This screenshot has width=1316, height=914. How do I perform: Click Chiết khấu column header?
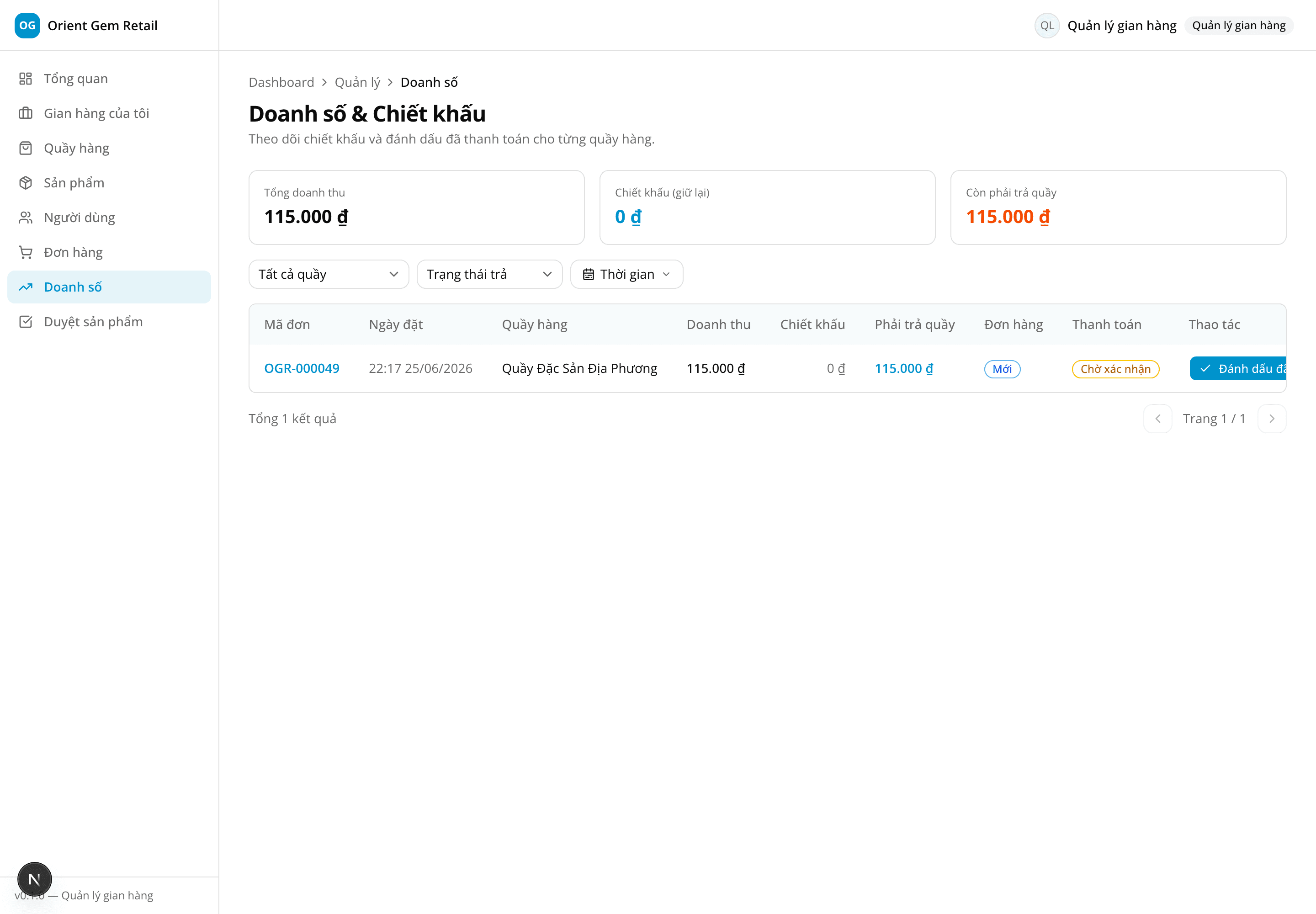[x=812, y=325]
